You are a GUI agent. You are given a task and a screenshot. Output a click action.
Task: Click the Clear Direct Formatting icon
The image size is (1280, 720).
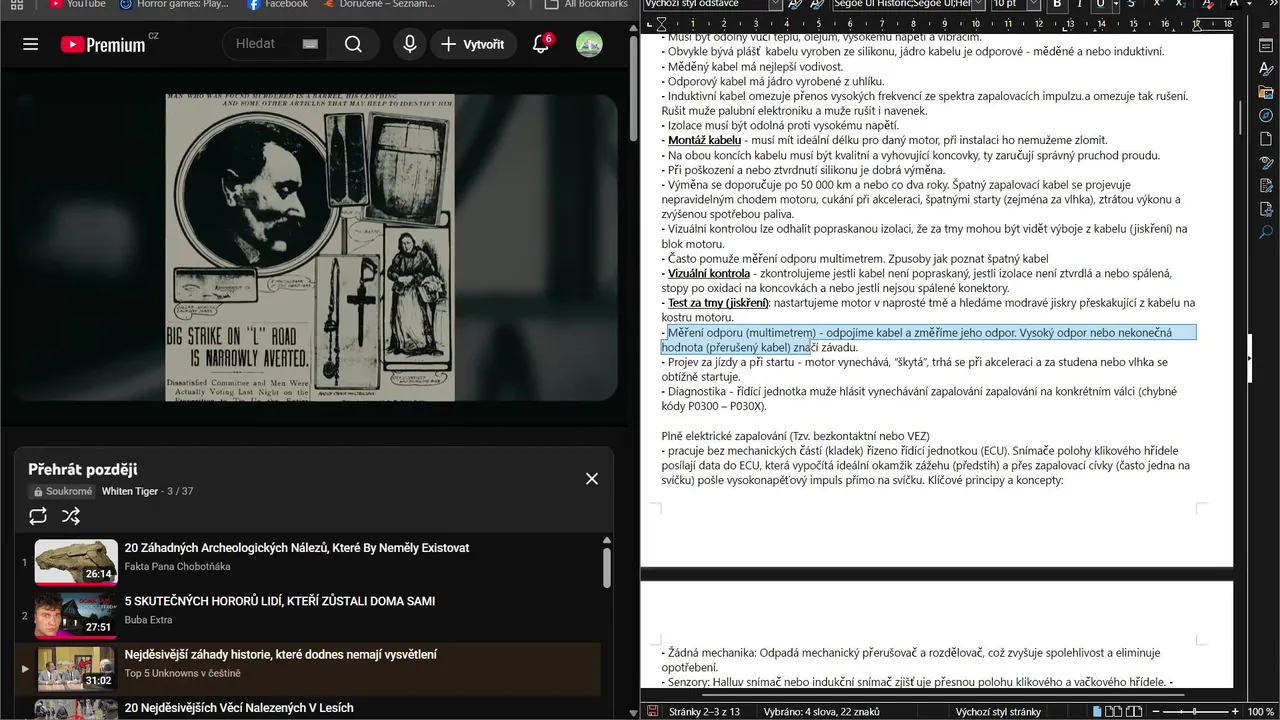tap(1208, 5)
